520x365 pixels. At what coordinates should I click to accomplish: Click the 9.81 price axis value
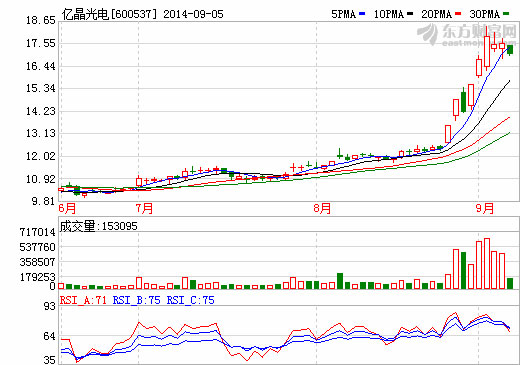click(x=43, y=201)
